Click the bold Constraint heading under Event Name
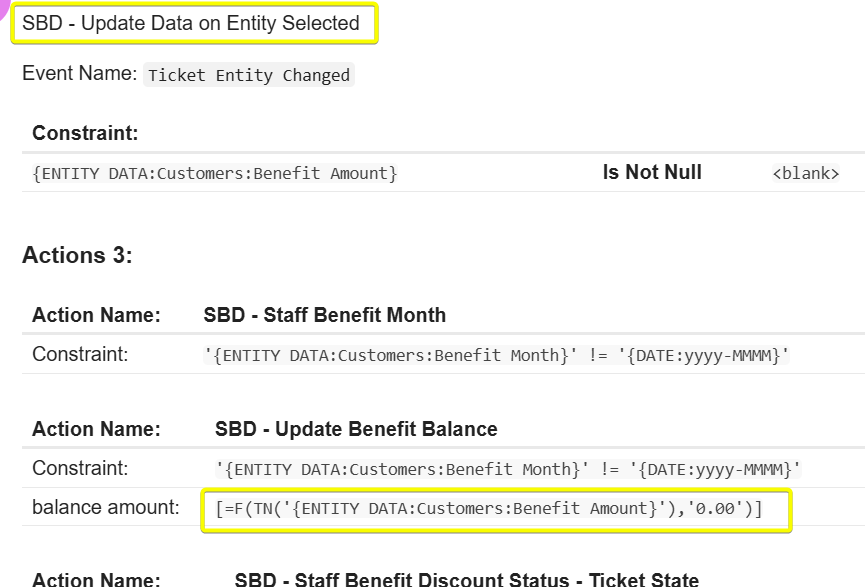 tap(85, 133)
